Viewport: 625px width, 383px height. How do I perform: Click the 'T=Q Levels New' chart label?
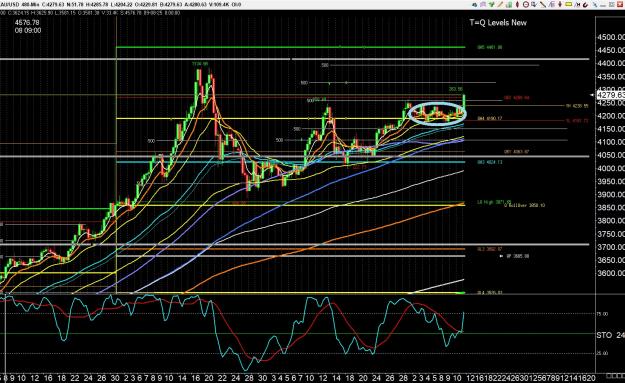pyautogui.click(x=498, y=23)
